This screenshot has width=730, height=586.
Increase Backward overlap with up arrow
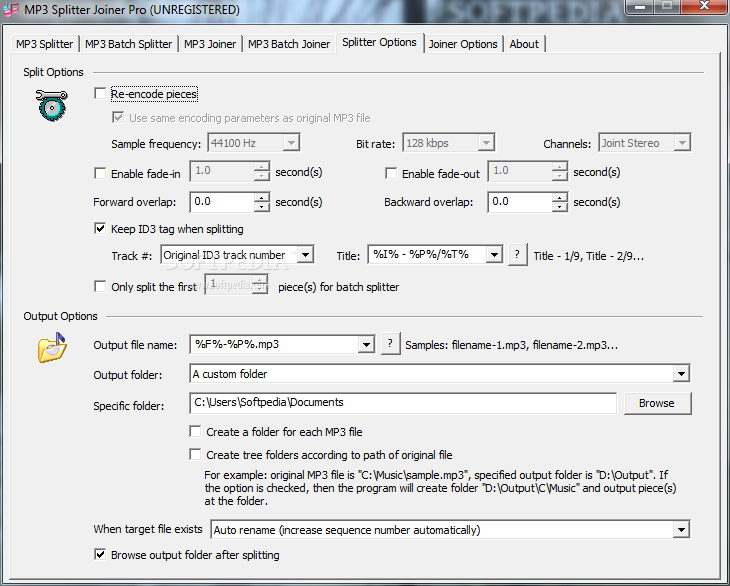click(x=560, y=197)
